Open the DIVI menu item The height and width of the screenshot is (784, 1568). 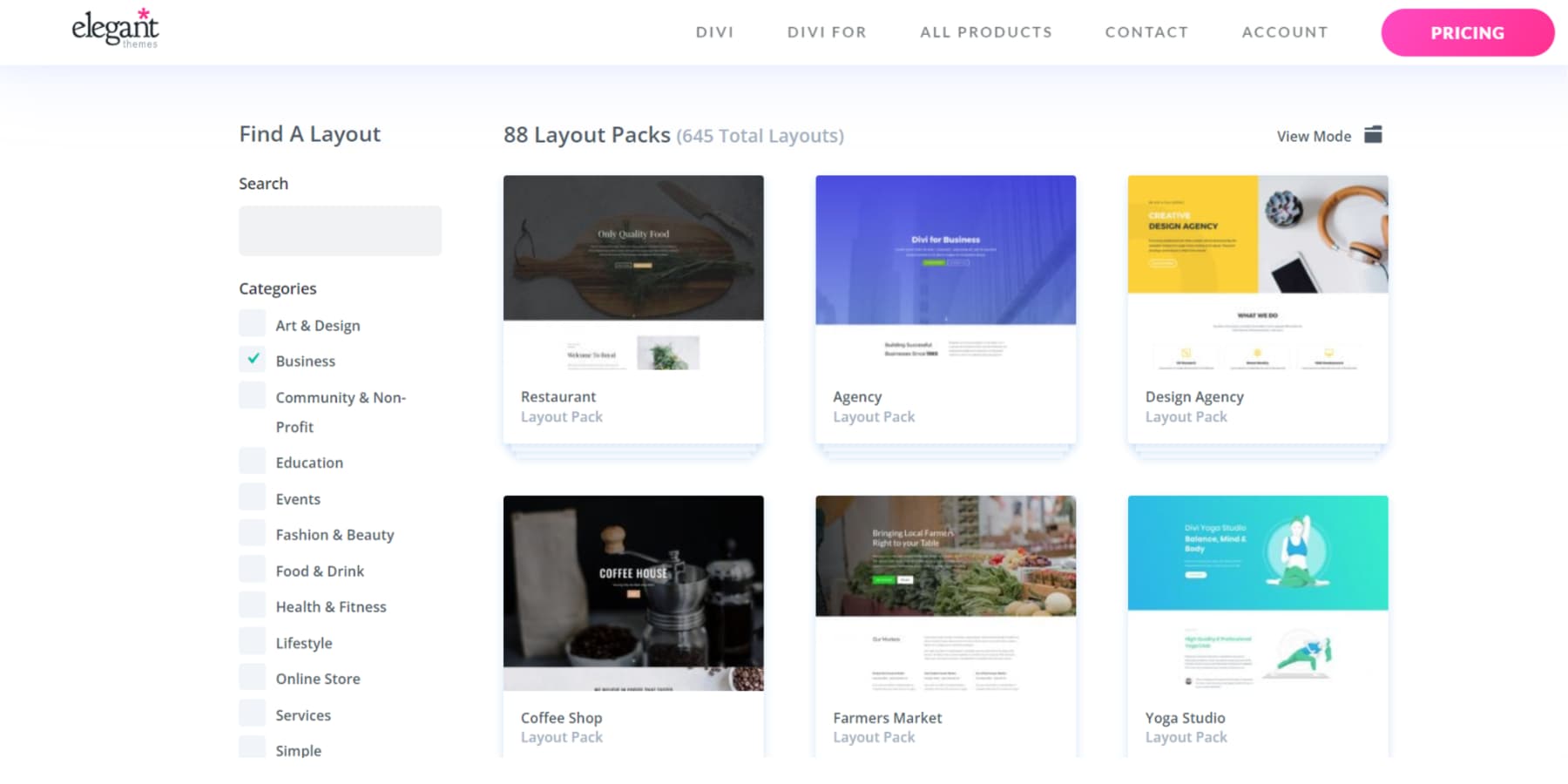point(715,32)
